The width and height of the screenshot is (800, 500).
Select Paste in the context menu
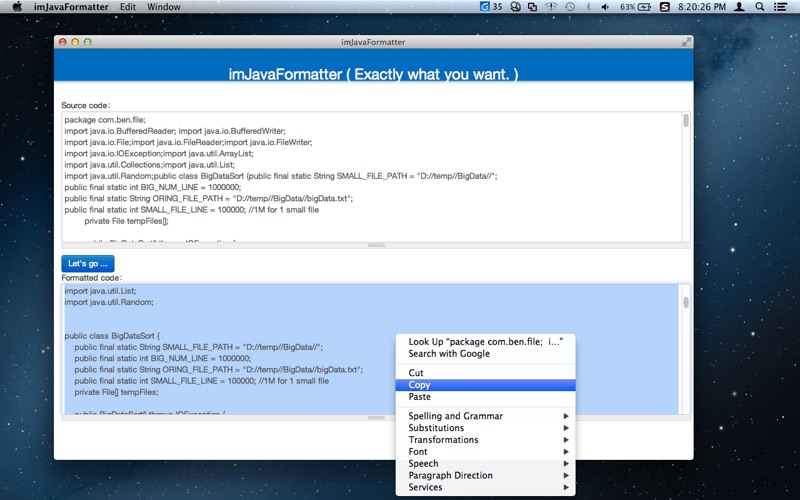(x=485, y=397)
